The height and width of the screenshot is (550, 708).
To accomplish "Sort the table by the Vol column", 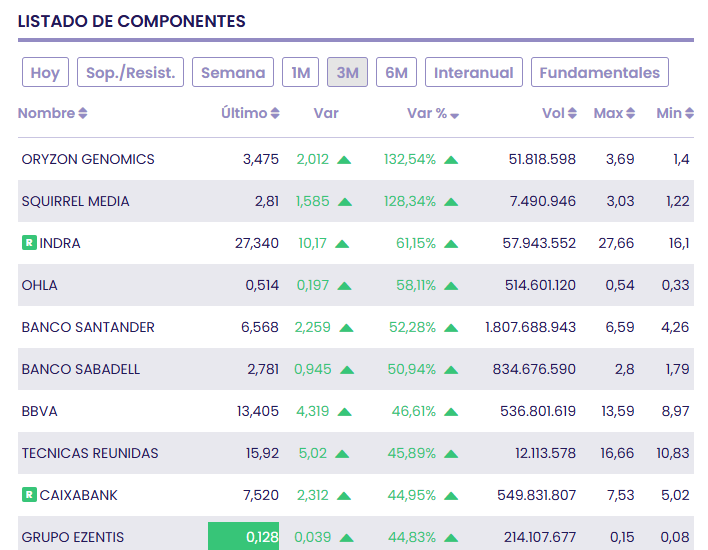I will (572, 114).
